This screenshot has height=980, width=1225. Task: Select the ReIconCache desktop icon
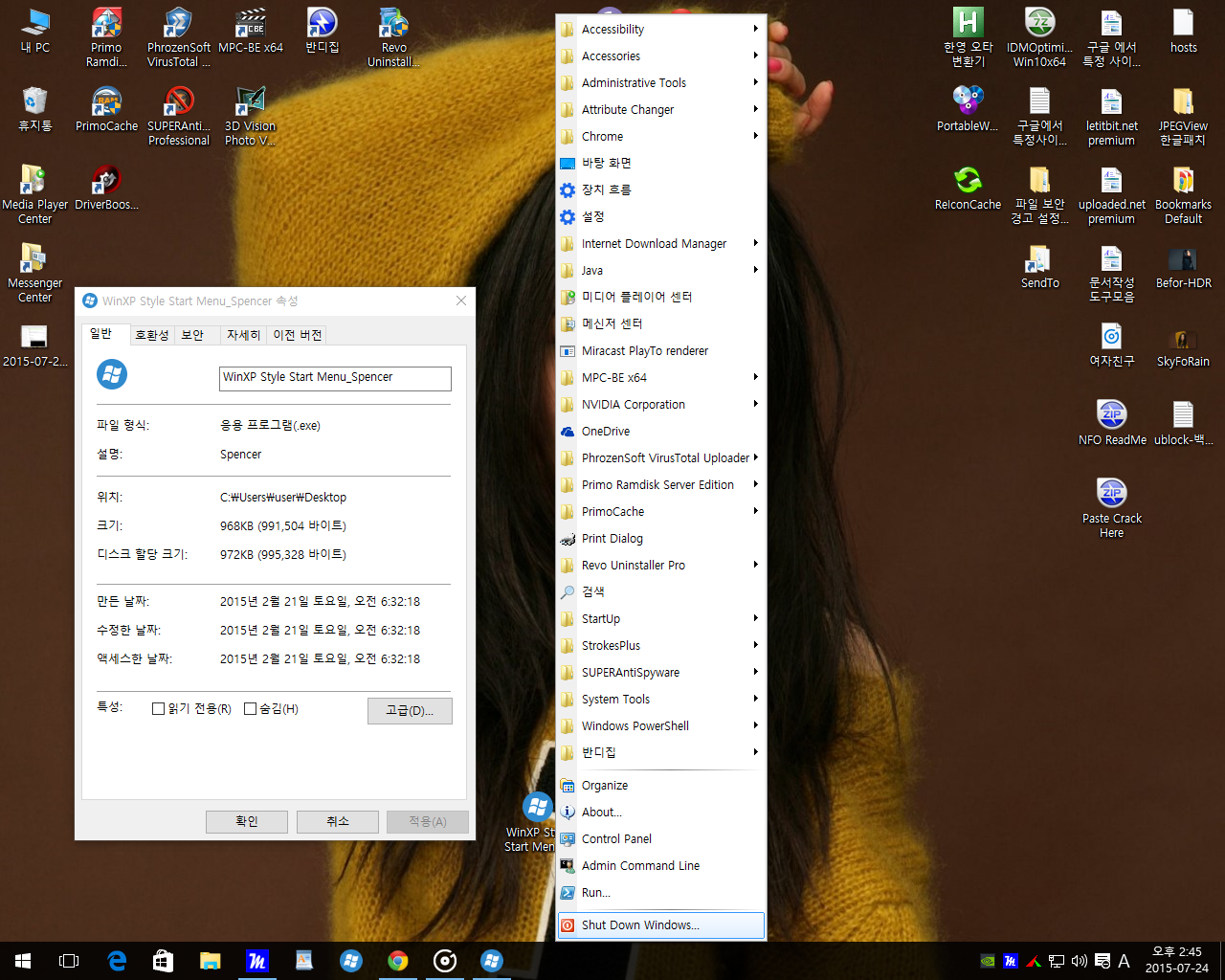[969, 188]
